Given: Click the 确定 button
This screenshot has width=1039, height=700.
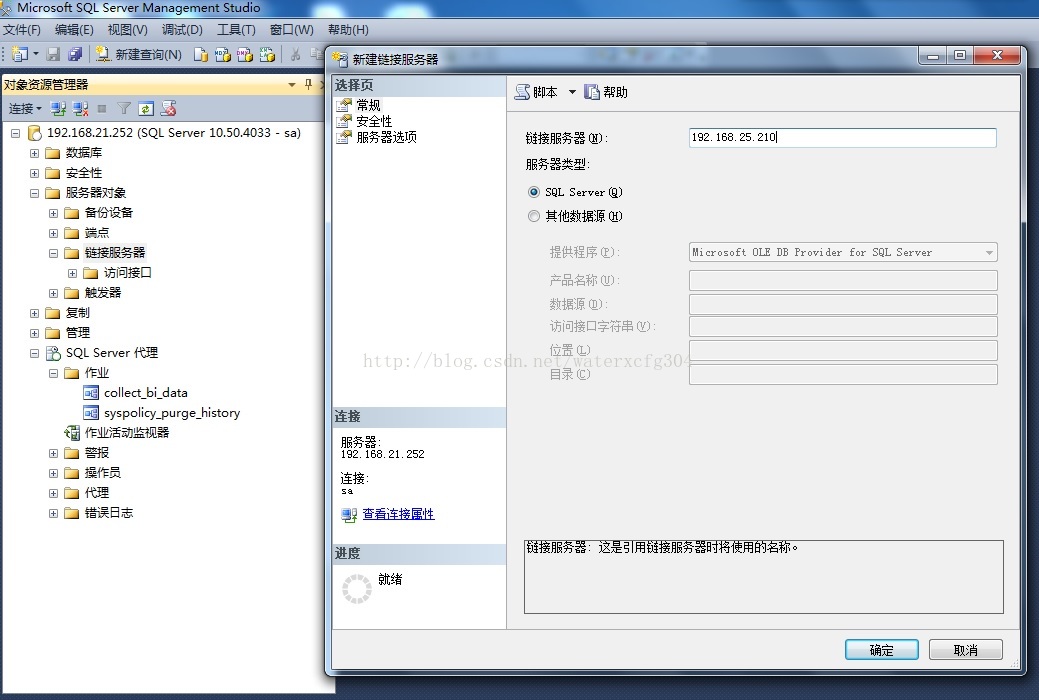Looking at the screenshot, I should (881, 650).
